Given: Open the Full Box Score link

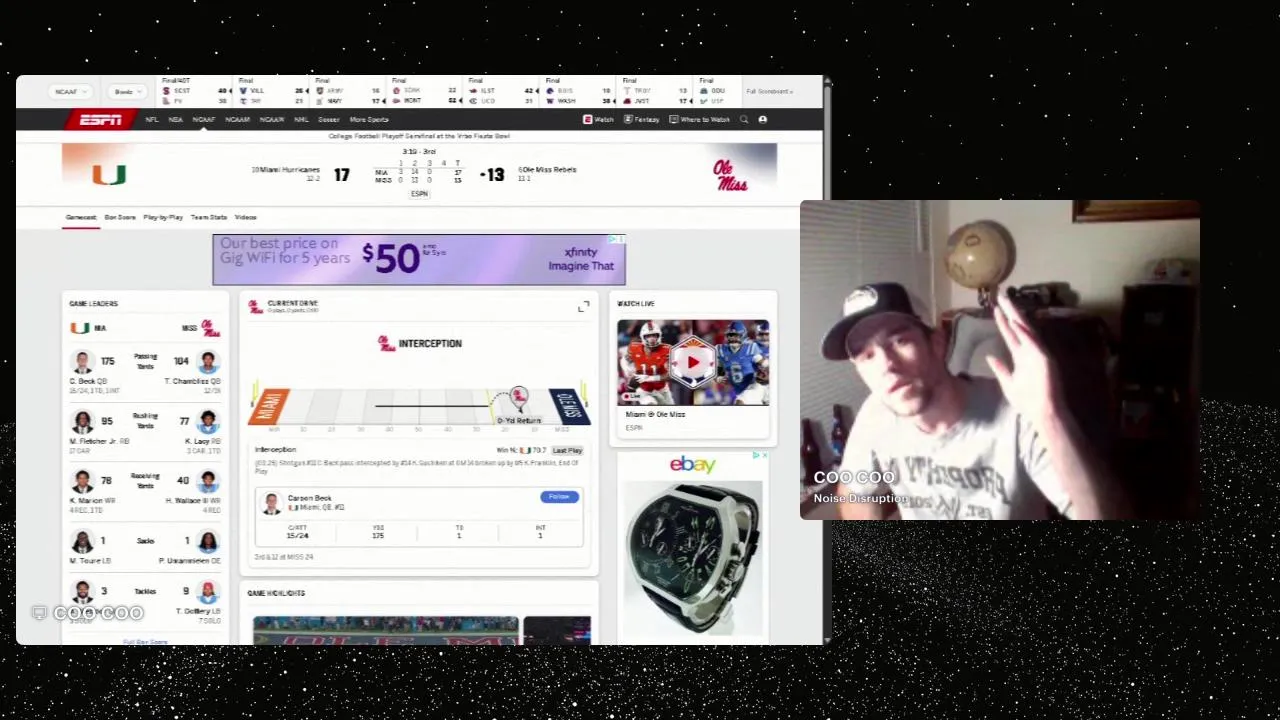Looking at the screenshot, I should [145, 641].
